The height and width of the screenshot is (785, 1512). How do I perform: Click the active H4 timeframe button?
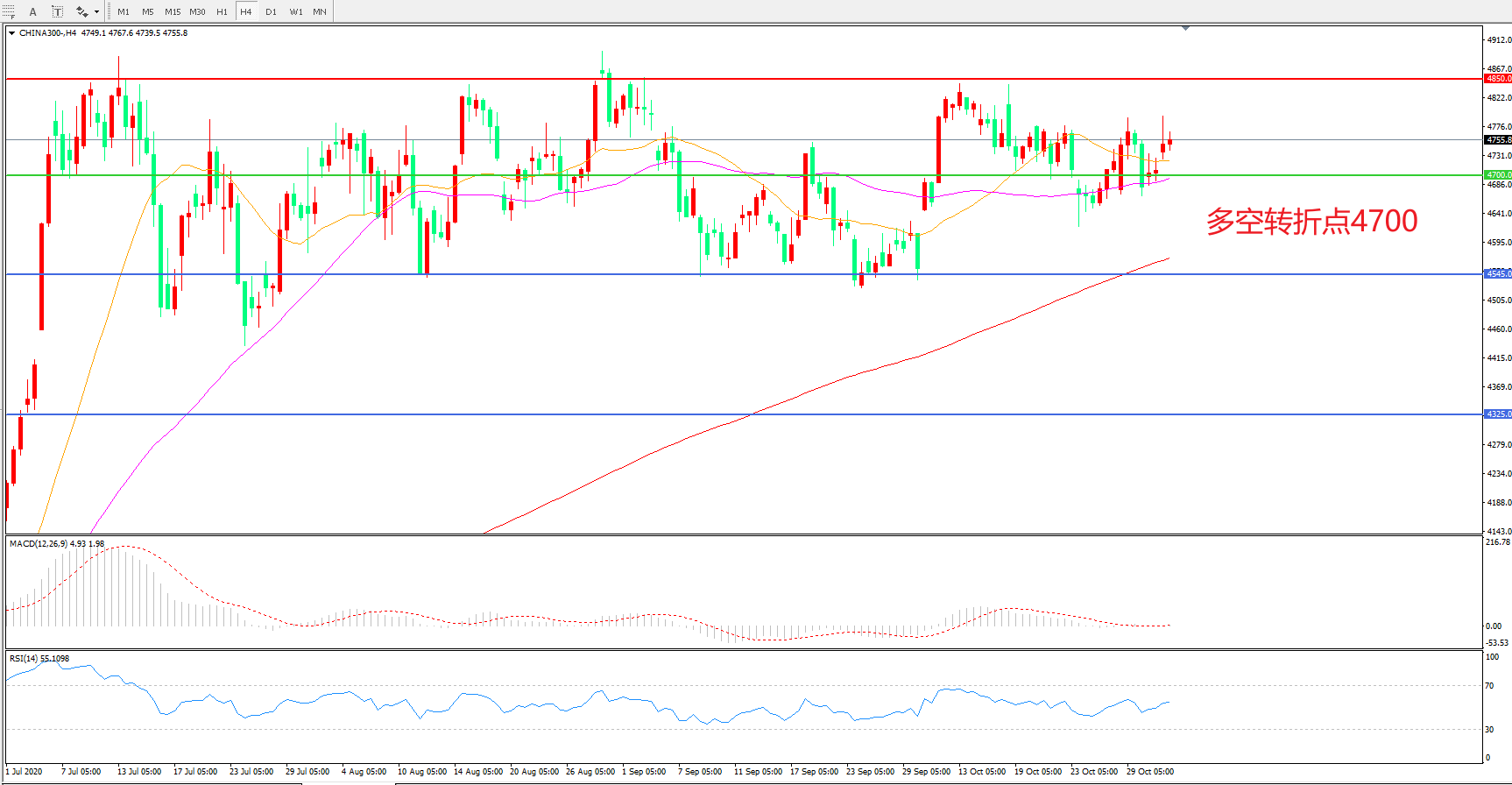[246, 11]
